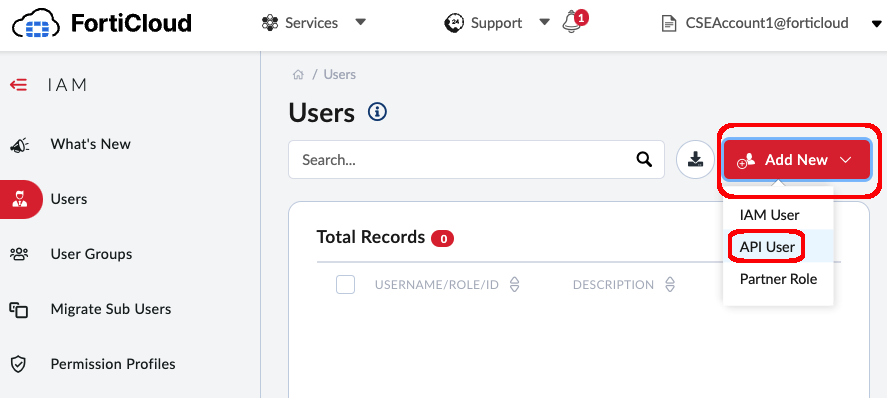Click the Total Records count badge
Viewport: 887px width, 398px height.
[442, 239]
